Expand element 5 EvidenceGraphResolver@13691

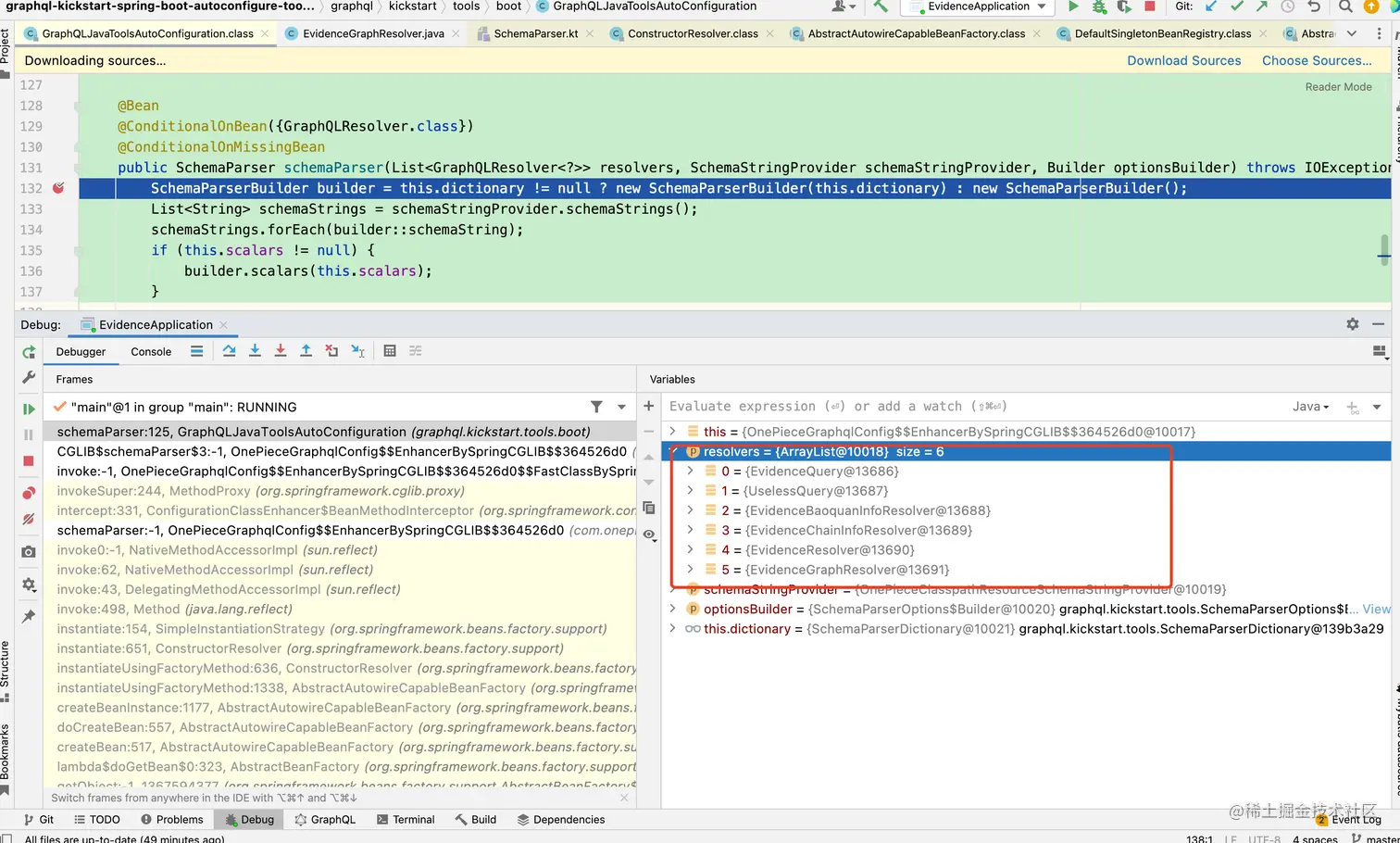(690, 570)
